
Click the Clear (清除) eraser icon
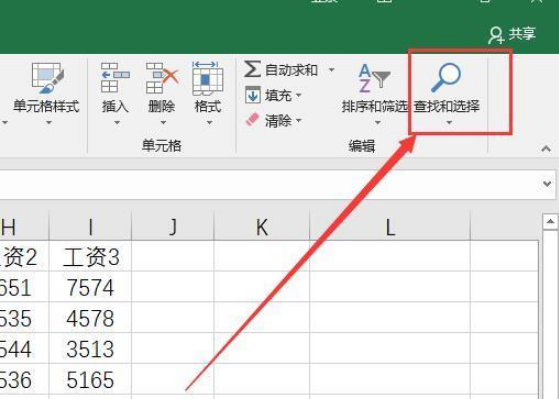point(253,120)
